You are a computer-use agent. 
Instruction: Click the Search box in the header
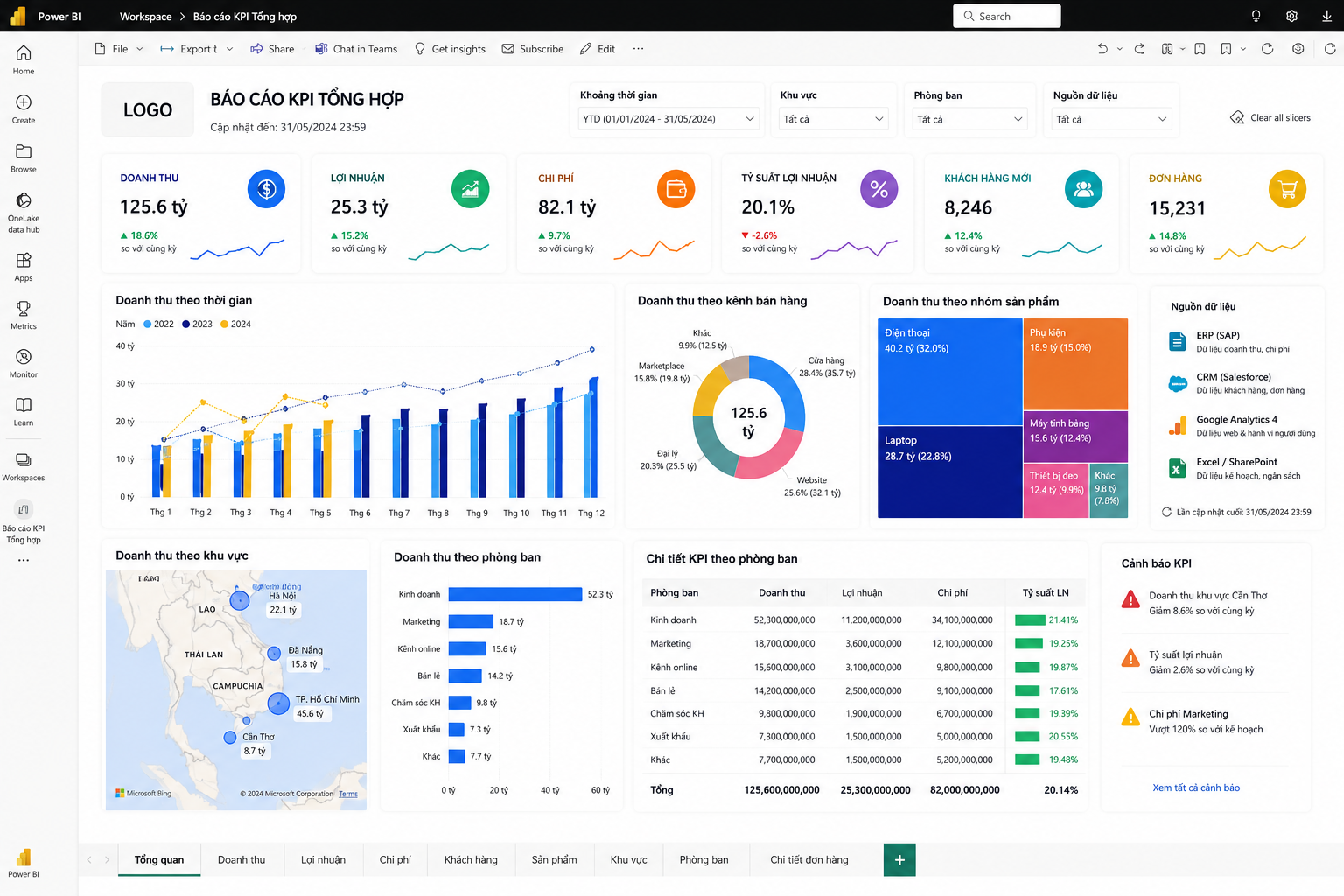(x=1007, y=16)
